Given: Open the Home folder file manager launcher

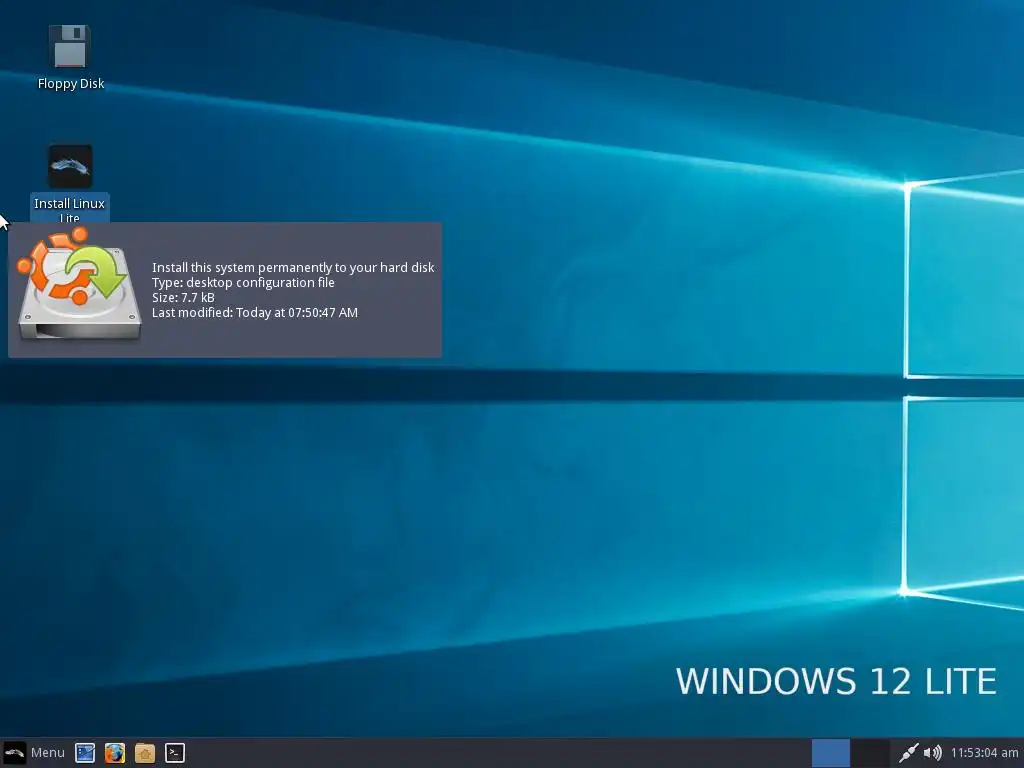Looking at the screenshot, I should coord(145,753).
